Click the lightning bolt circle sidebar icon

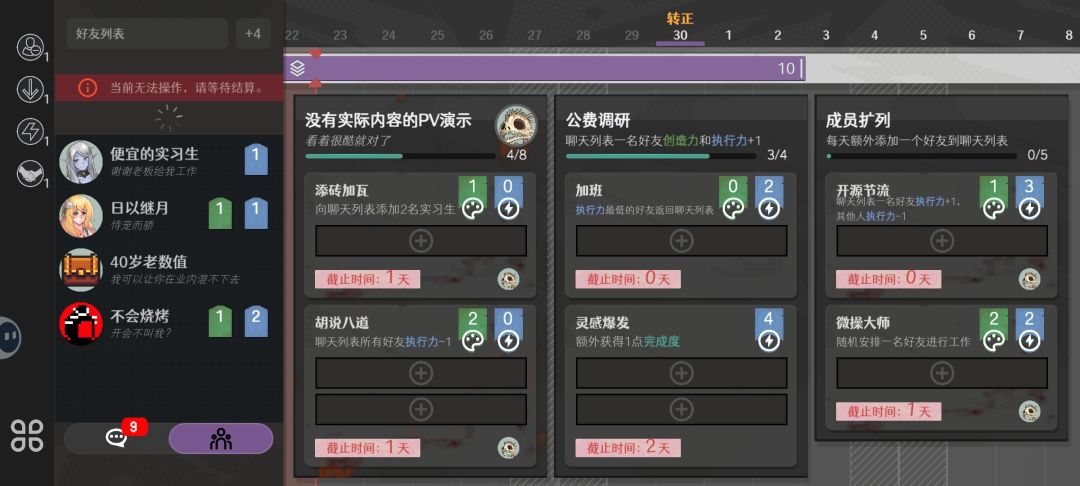(30, 131)
